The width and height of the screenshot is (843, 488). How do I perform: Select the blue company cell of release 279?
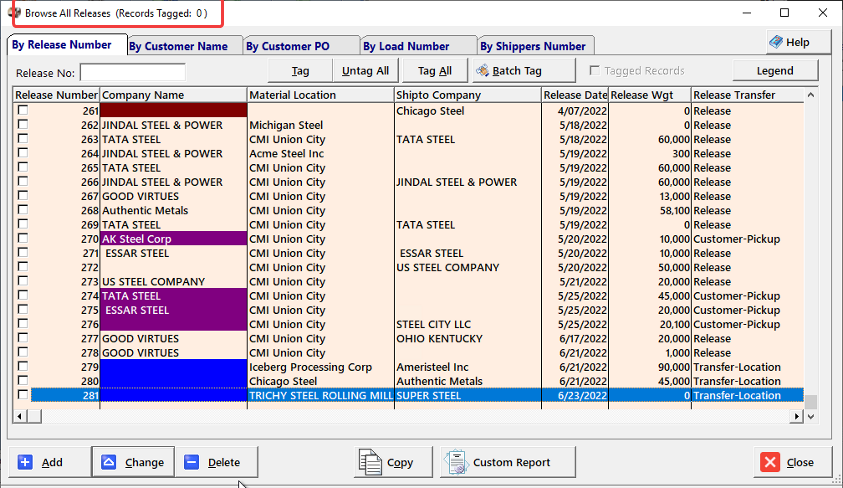point(174,367)
